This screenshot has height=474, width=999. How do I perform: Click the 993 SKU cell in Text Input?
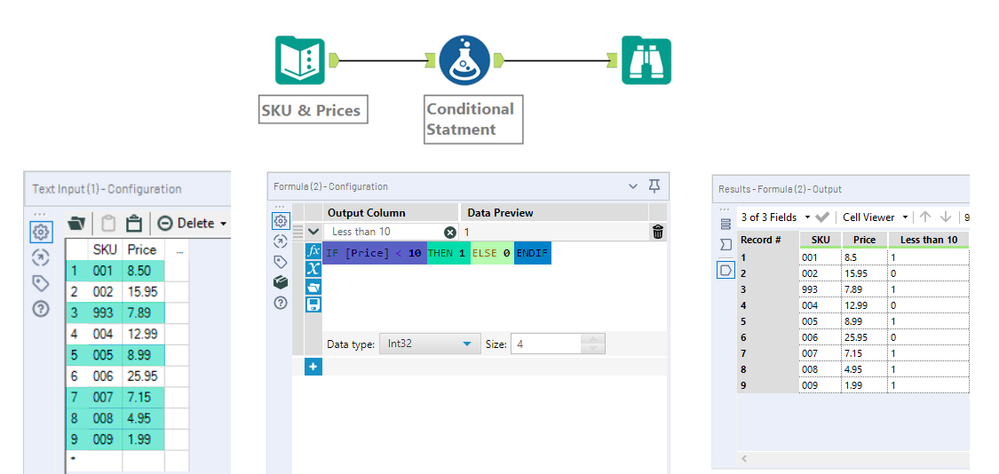(105, 313)
